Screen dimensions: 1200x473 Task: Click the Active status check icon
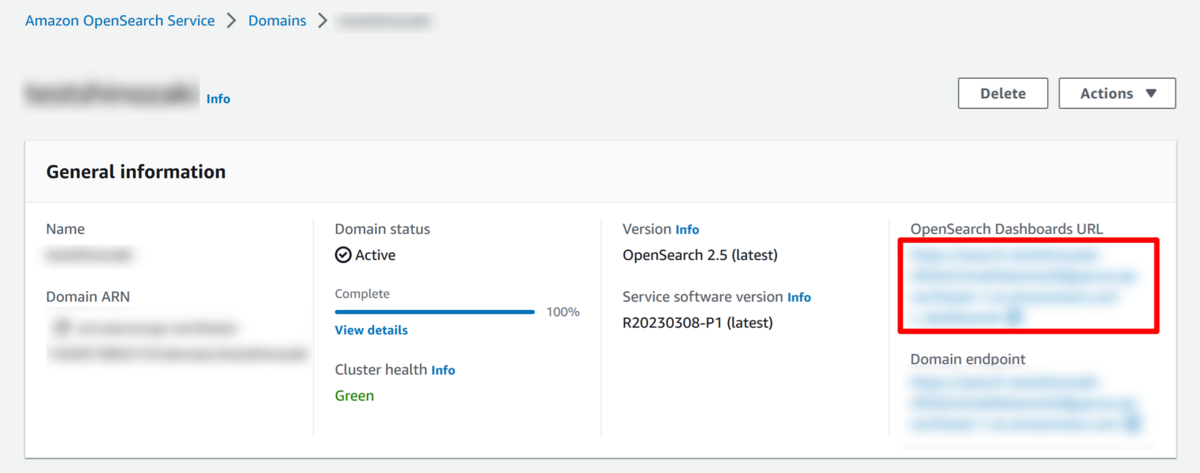click(x=343, y=255)
